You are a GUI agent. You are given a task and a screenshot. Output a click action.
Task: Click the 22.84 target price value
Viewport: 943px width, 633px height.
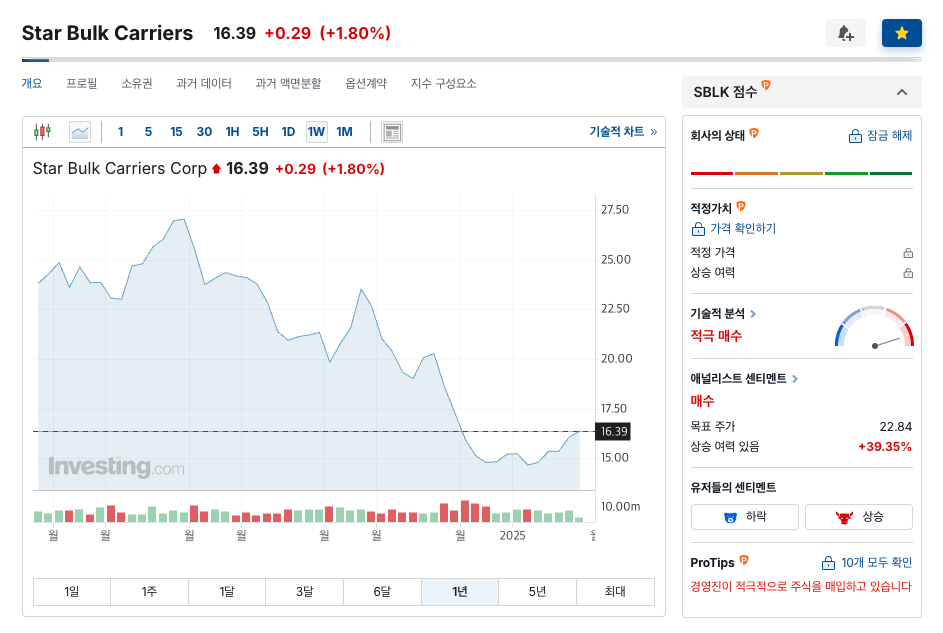pos(895,427)
